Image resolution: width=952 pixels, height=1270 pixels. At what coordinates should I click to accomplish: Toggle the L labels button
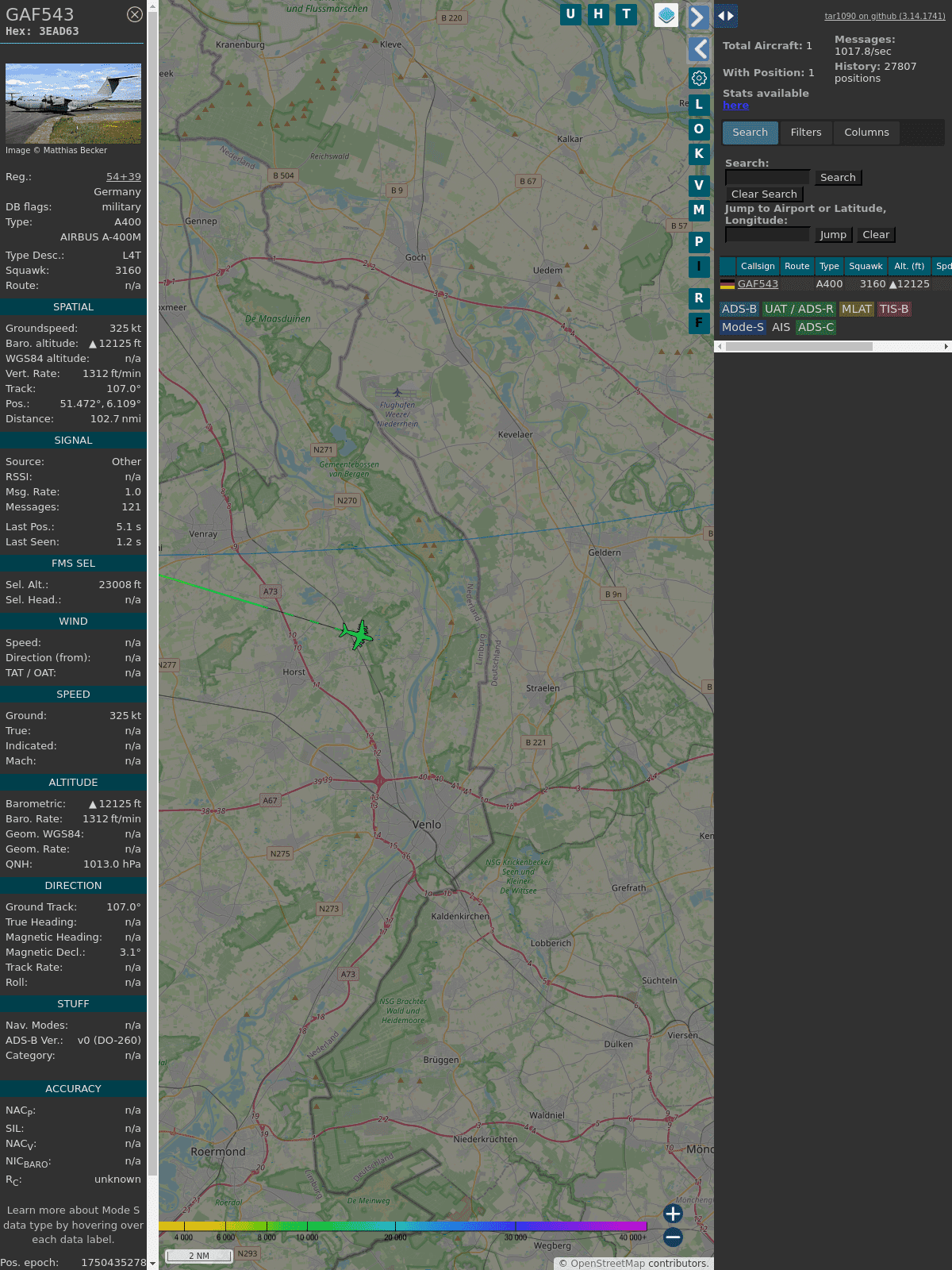[x=699, y=104]
